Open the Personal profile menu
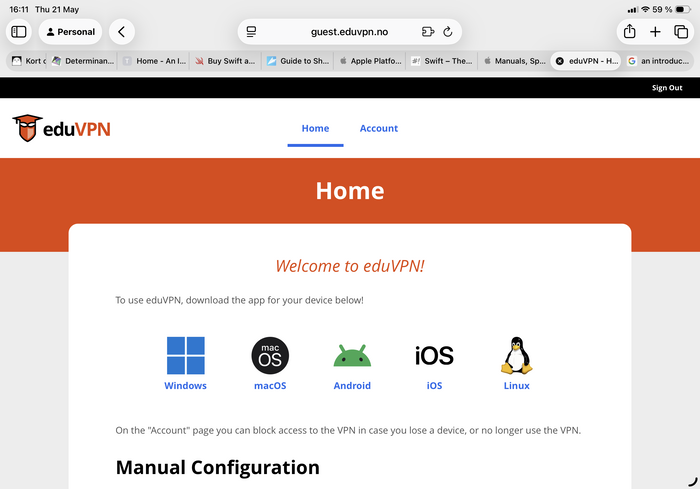Image resolution: width=700 pixels, height=489 pixels. [71, 32]
